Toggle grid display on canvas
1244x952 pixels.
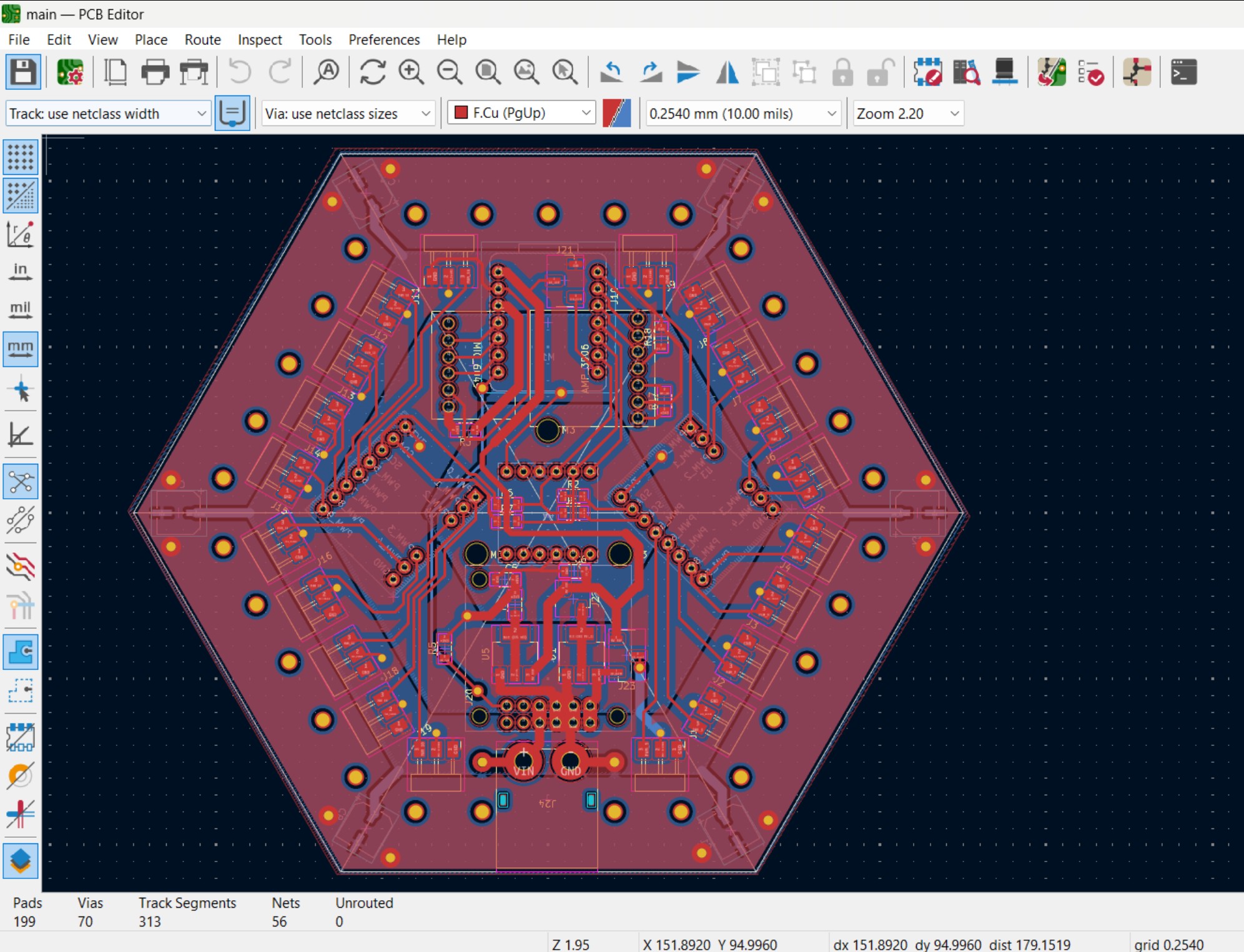click(x=21, y=156)
